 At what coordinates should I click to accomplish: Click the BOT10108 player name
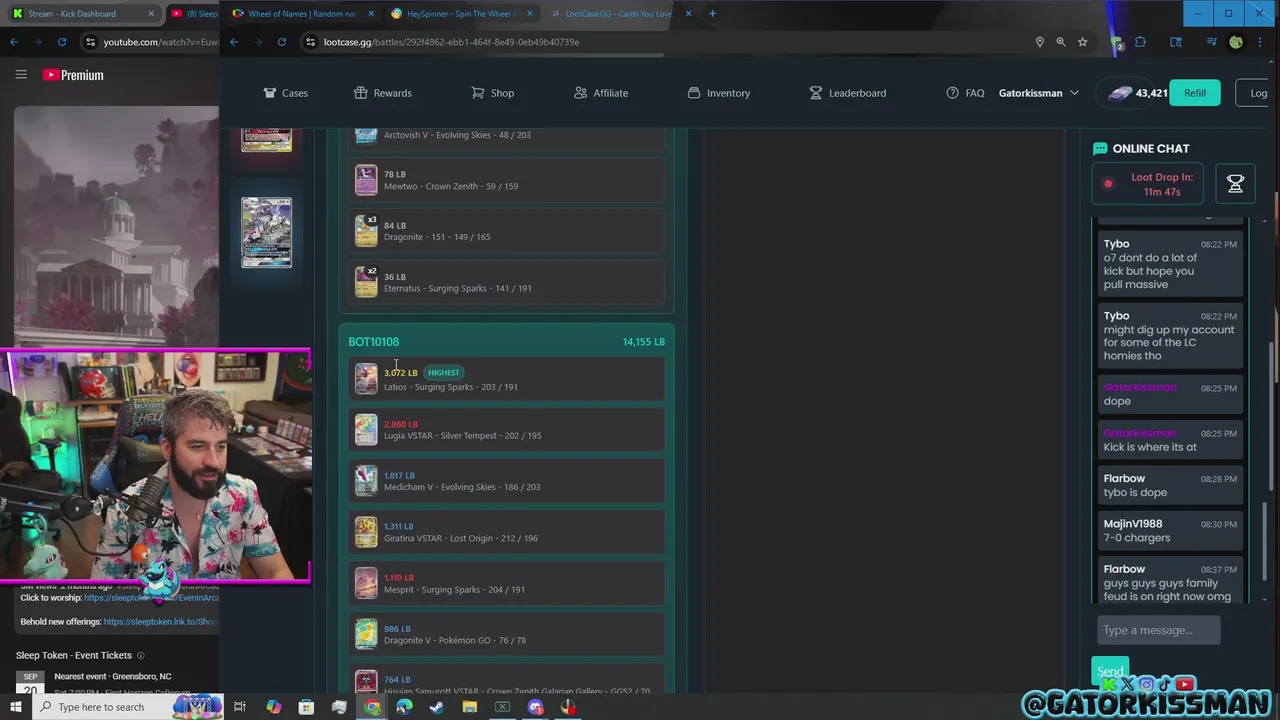[373, 342]
